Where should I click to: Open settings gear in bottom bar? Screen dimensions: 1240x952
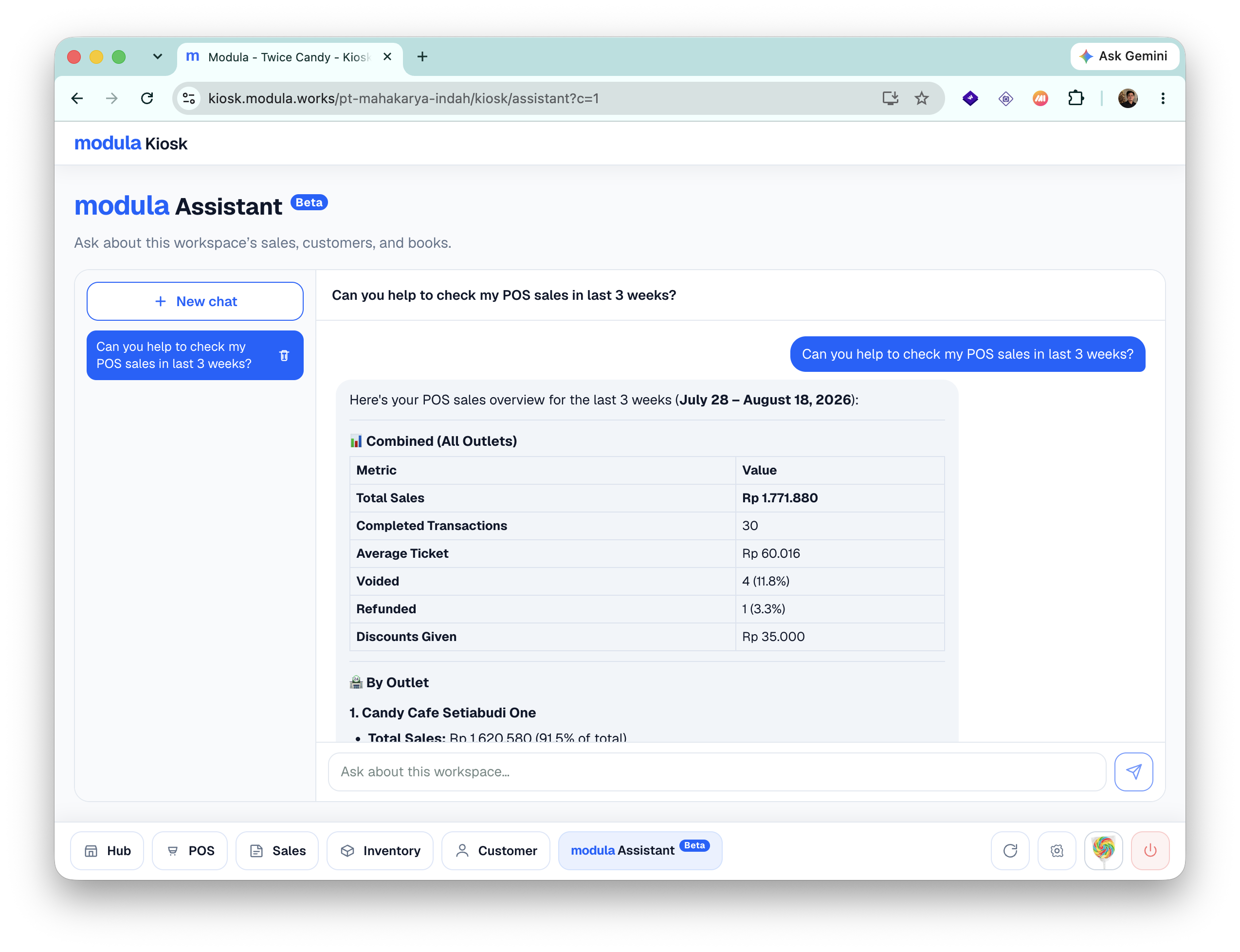tap(1057, 850)
